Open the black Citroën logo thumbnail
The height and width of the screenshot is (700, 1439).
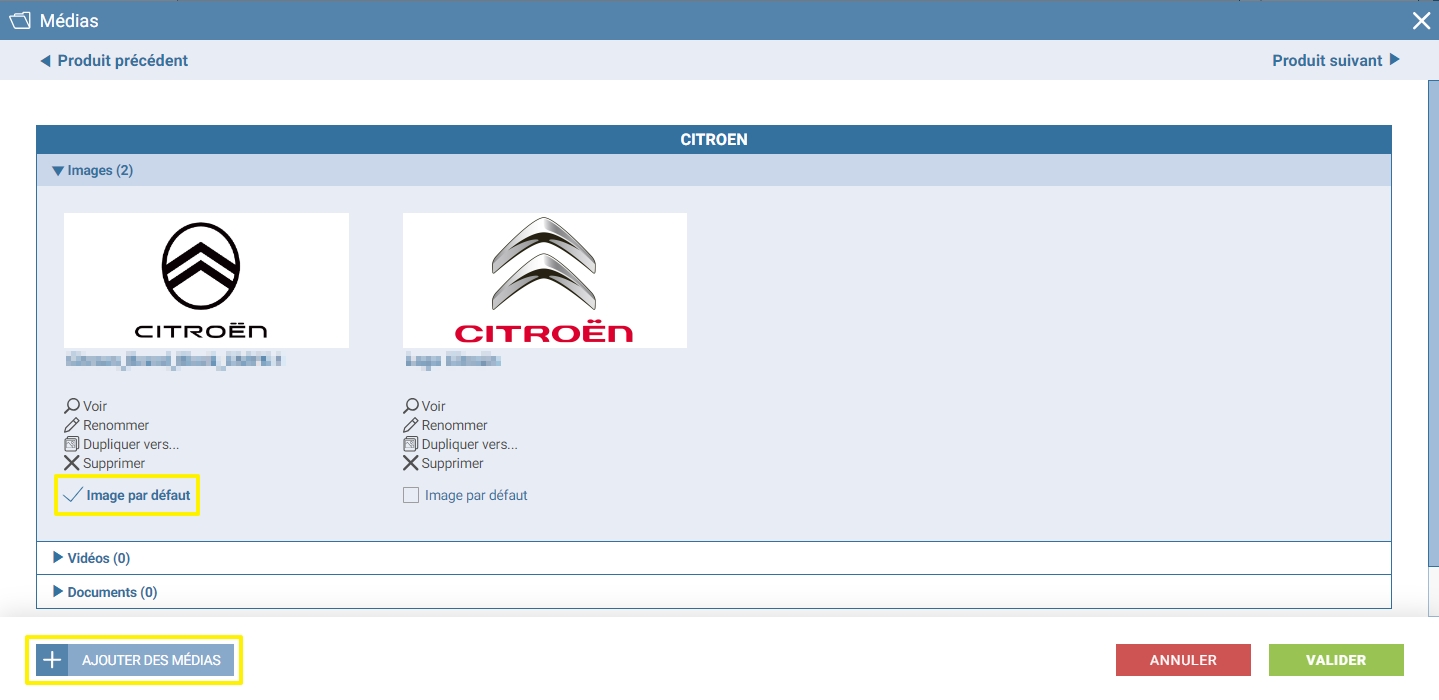206,280
